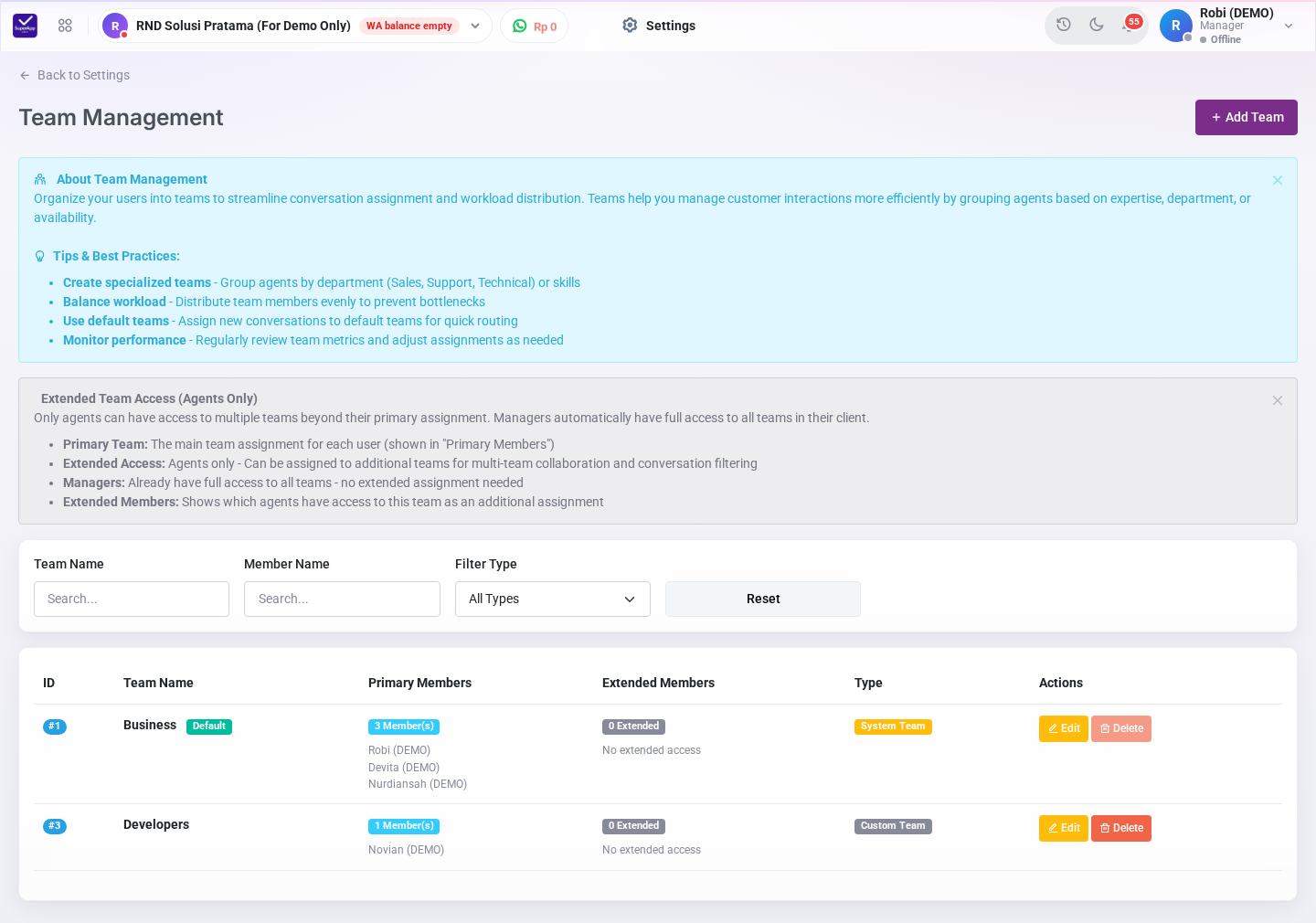Image resolution: width=1316 pixels, height=923 pixels.
Task: Click the System Team type badge
Action: click(x=893, y=727)
